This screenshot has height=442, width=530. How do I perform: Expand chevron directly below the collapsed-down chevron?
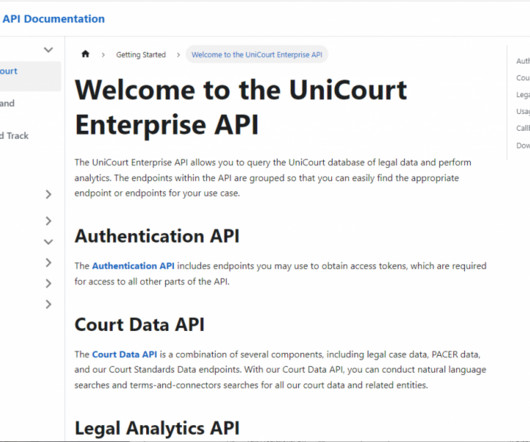(x=48, y=263)
